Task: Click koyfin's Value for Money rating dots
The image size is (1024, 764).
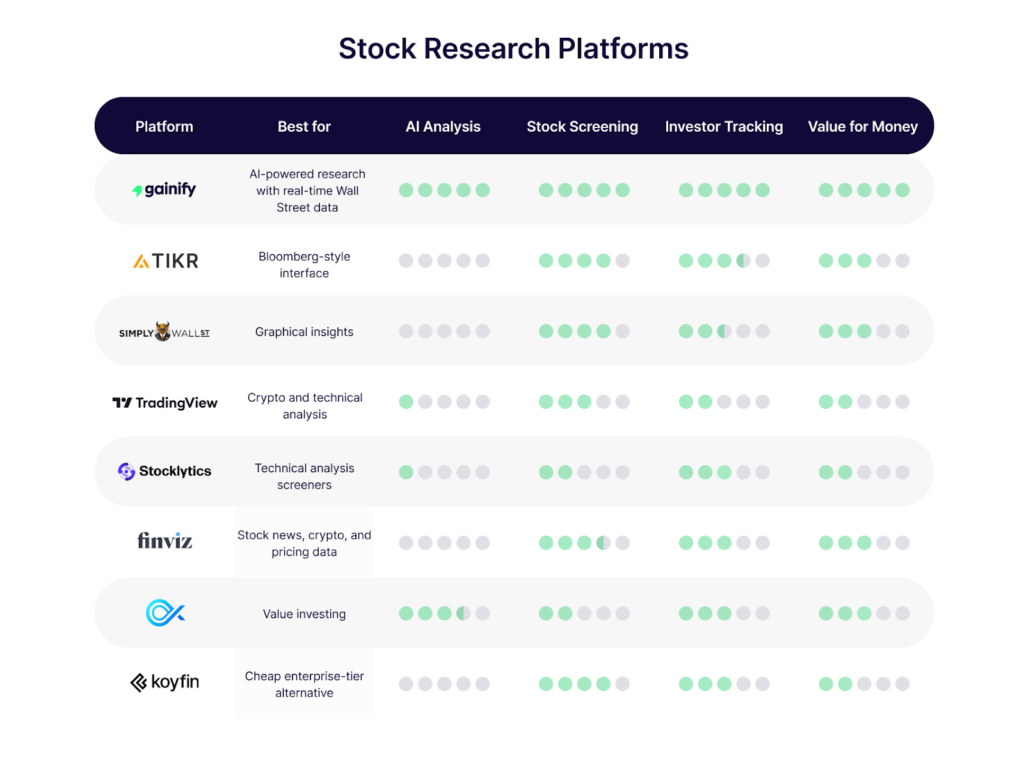Action: click(864, 684)
